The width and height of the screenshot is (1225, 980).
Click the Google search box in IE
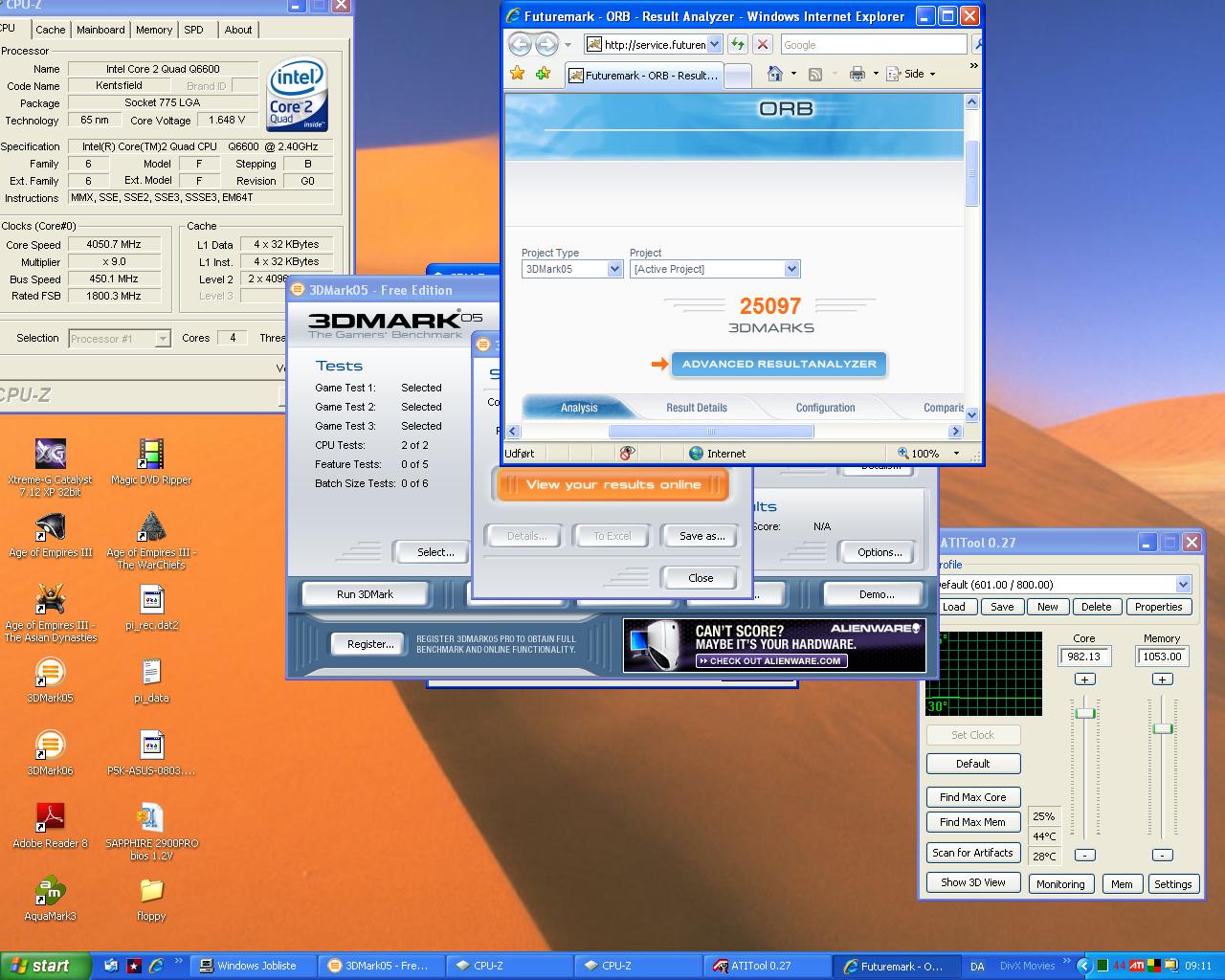point(873,44)
